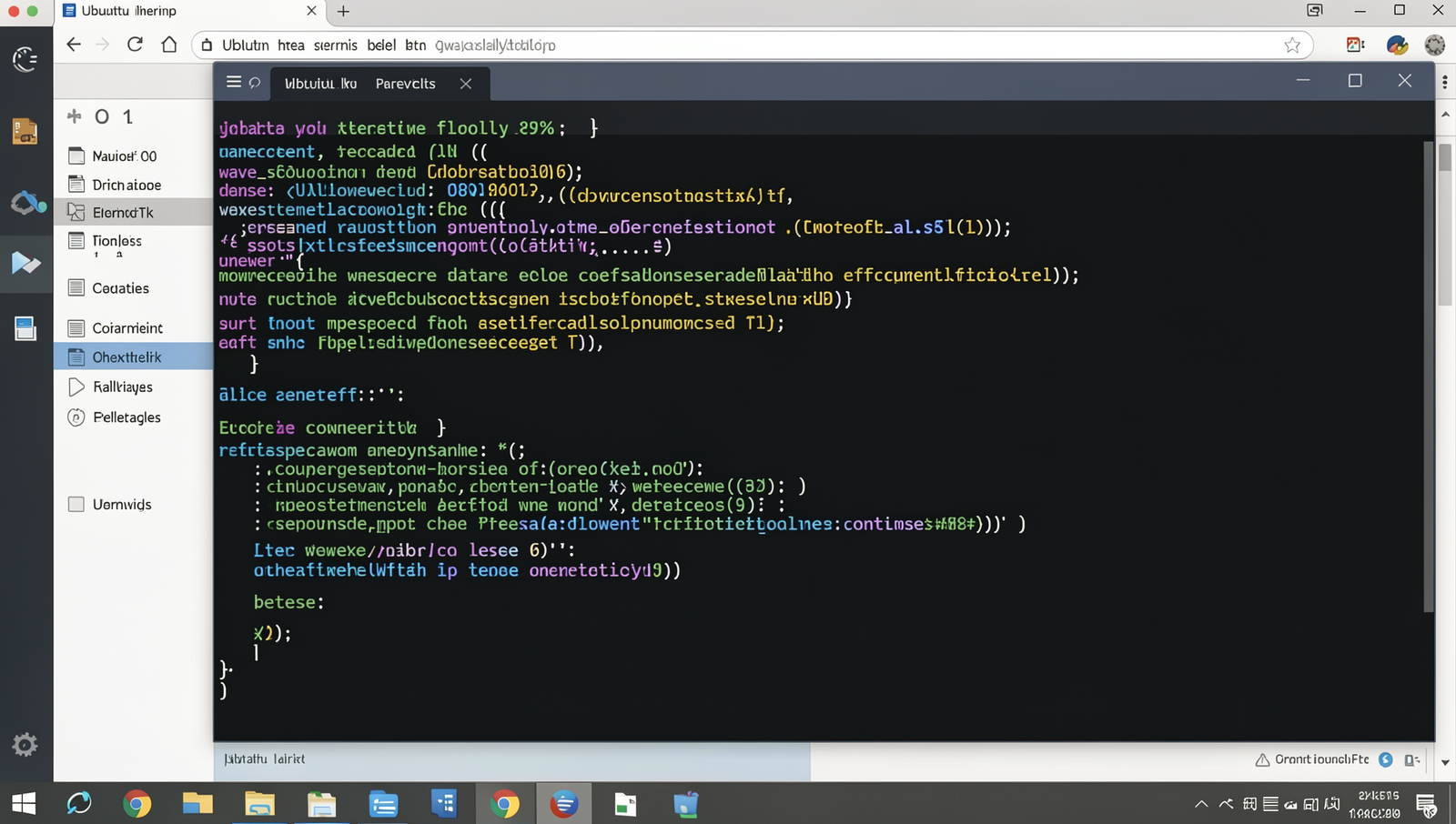The image size is (1456, 824).
Task: Click the plus icon above the file list
Action: pos(75,116)
